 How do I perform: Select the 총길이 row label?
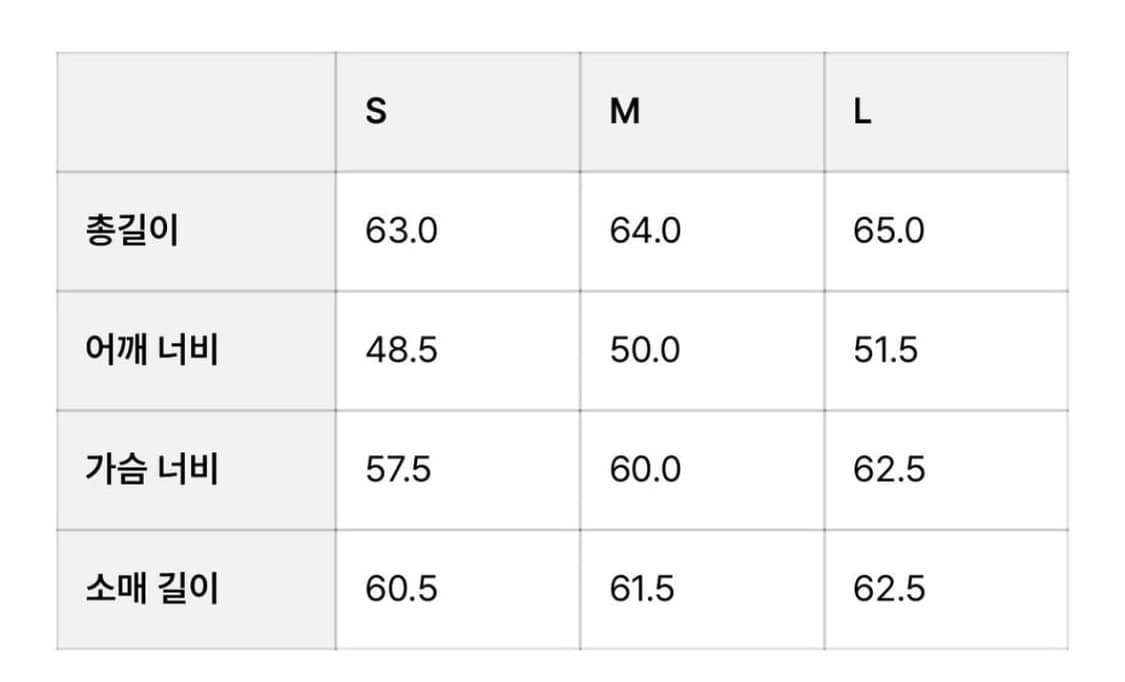pos(132,231)
